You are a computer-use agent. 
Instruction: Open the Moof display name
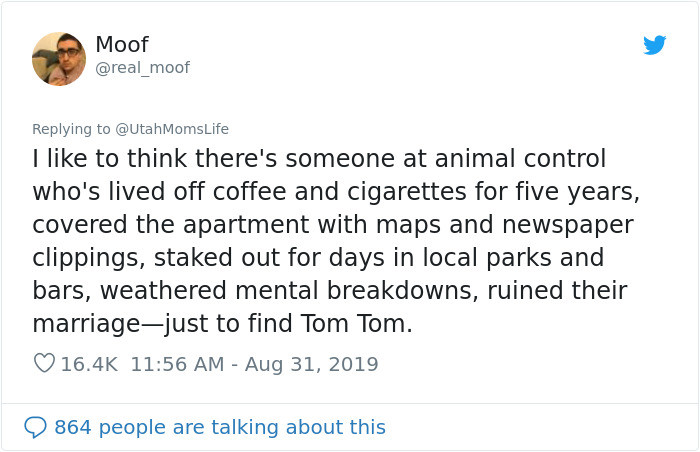(122, 44)
